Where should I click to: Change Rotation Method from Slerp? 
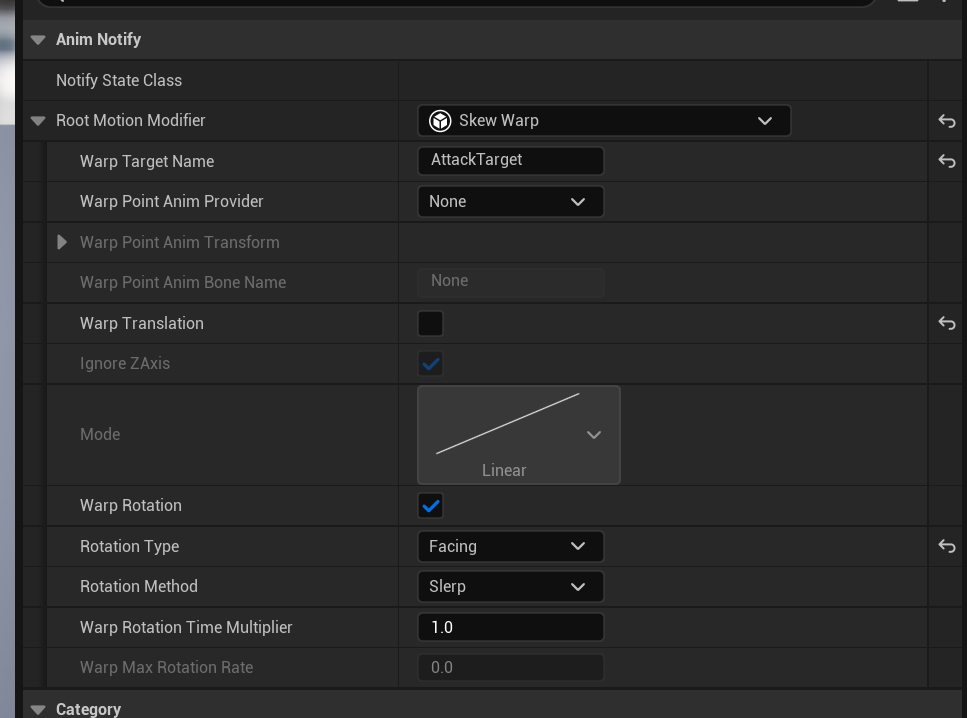click(510, 587)
